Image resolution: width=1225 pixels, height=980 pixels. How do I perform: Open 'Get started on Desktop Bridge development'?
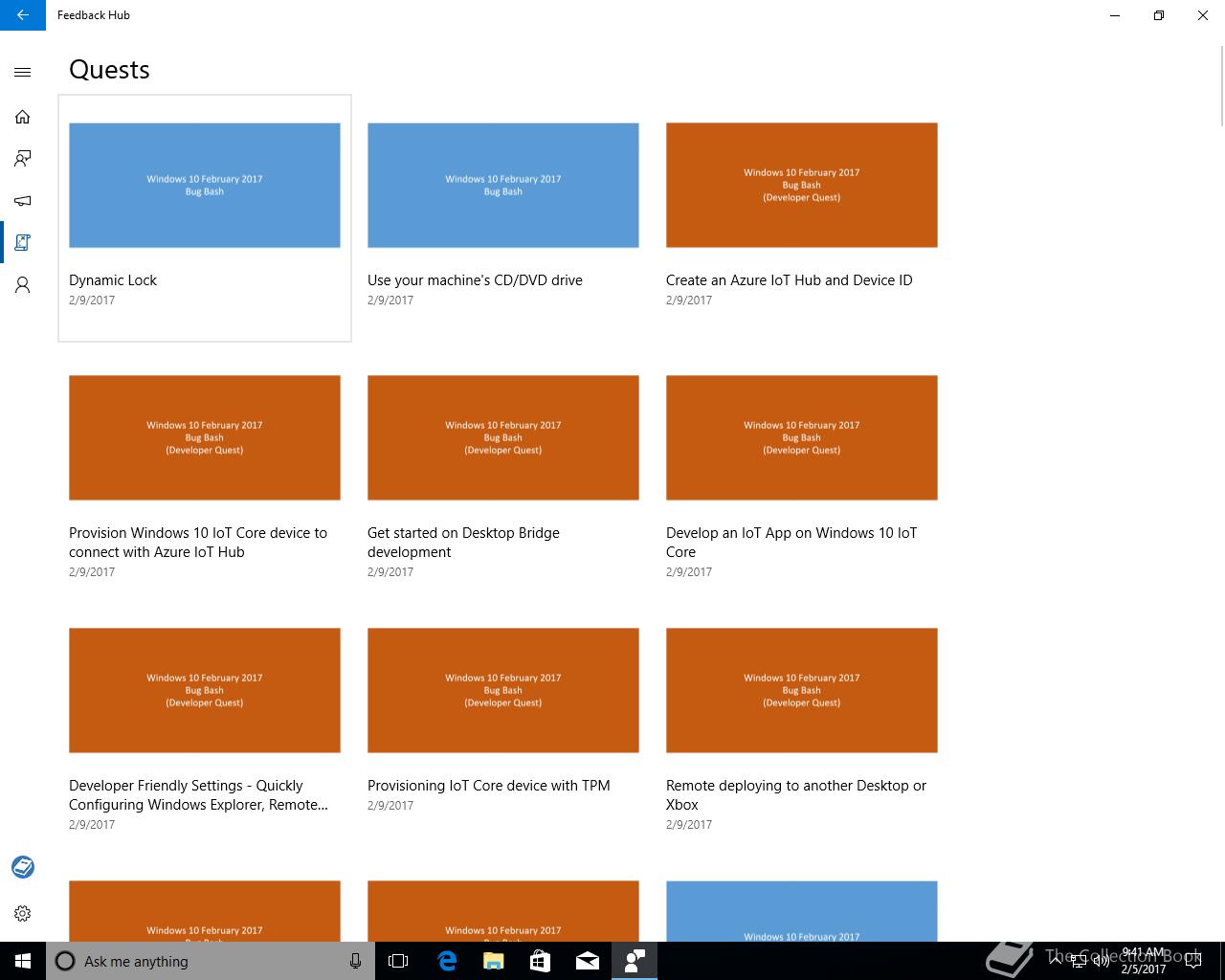pos(463,543)
